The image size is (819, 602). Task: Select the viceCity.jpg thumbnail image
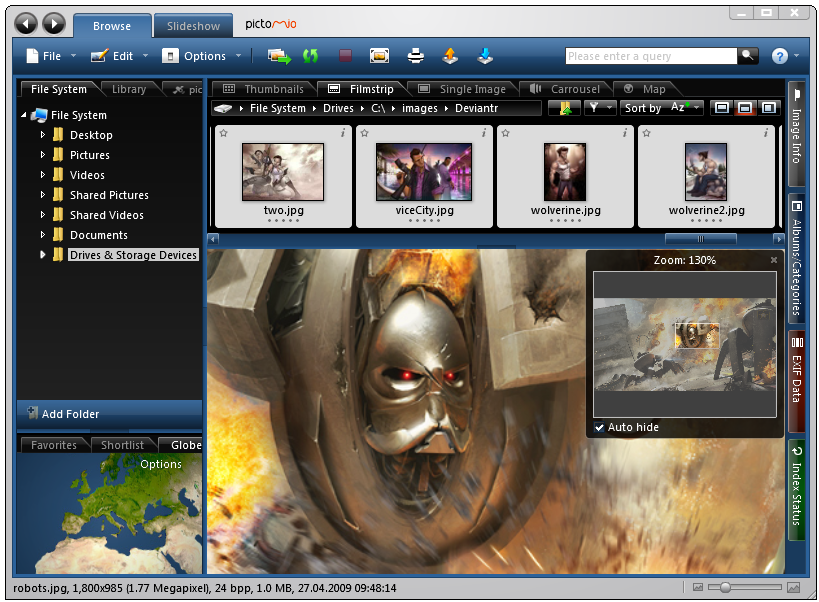click(424, 172)
